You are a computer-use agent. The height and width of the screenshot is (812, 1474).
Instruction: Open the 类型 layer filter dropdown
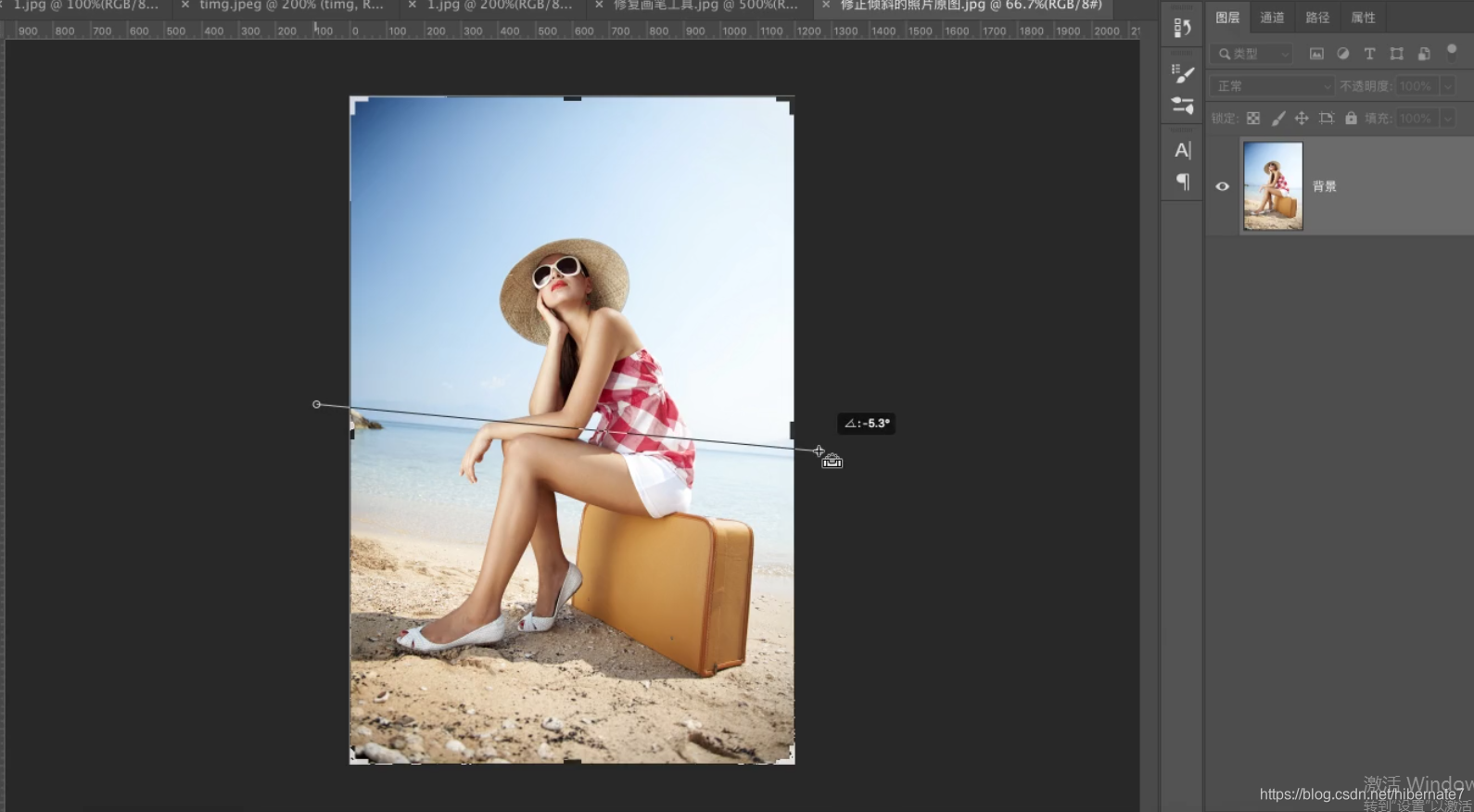click(1252, 54)
